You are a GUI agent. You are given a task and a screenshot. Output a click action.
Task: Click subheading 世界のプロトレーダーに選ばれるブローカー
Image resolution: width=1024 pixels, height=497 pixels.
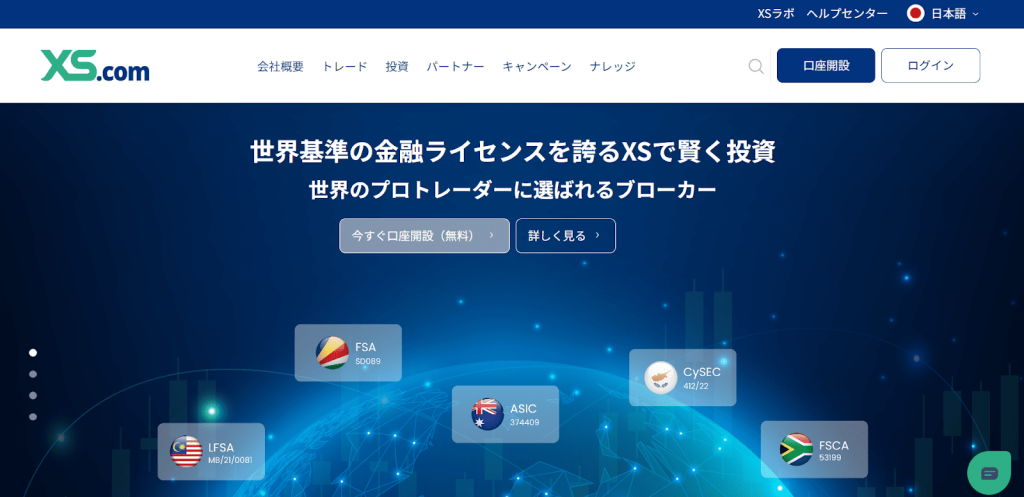[x=513, y=190]
